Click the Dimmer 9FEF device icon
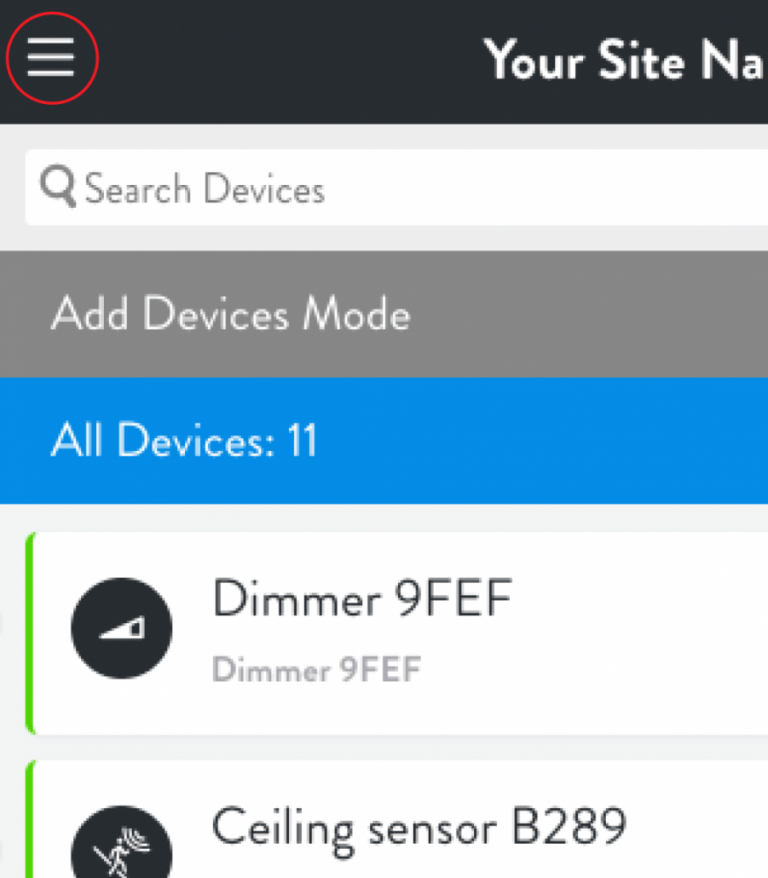This screenshot has width=768, height=878. (121, 628)
